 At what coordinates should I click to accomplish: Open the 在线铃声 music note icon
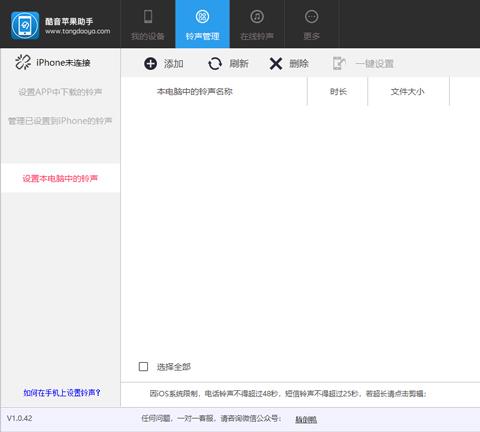257,16
